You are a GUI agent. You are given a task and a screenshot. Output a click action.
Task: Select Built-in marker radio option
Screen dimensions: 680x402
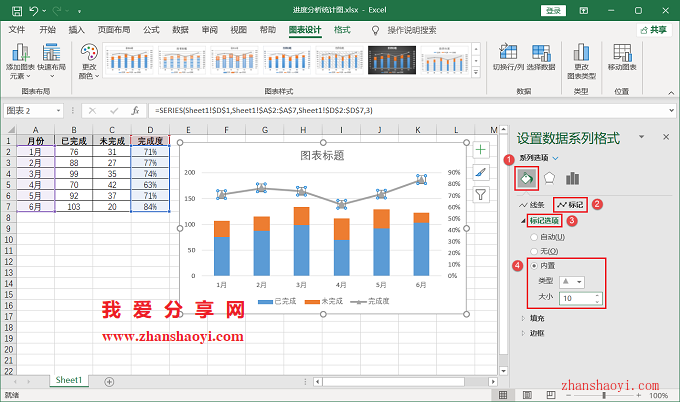point(534,265)
